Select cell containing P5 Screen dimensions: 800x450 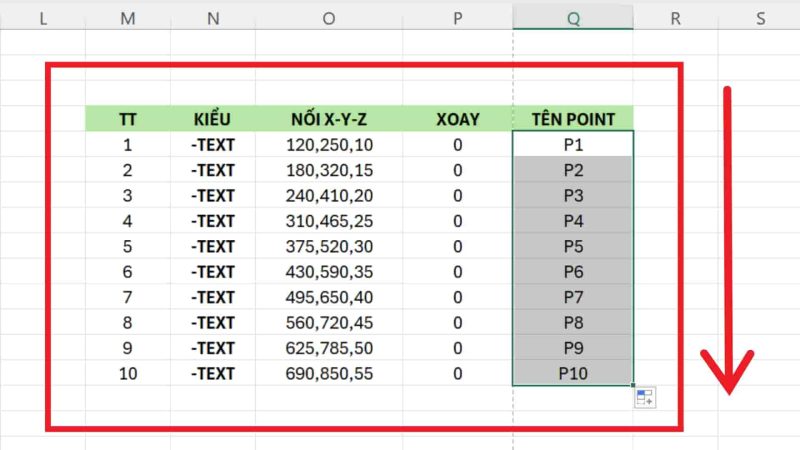pyautogui.click(x=573, y=246)
